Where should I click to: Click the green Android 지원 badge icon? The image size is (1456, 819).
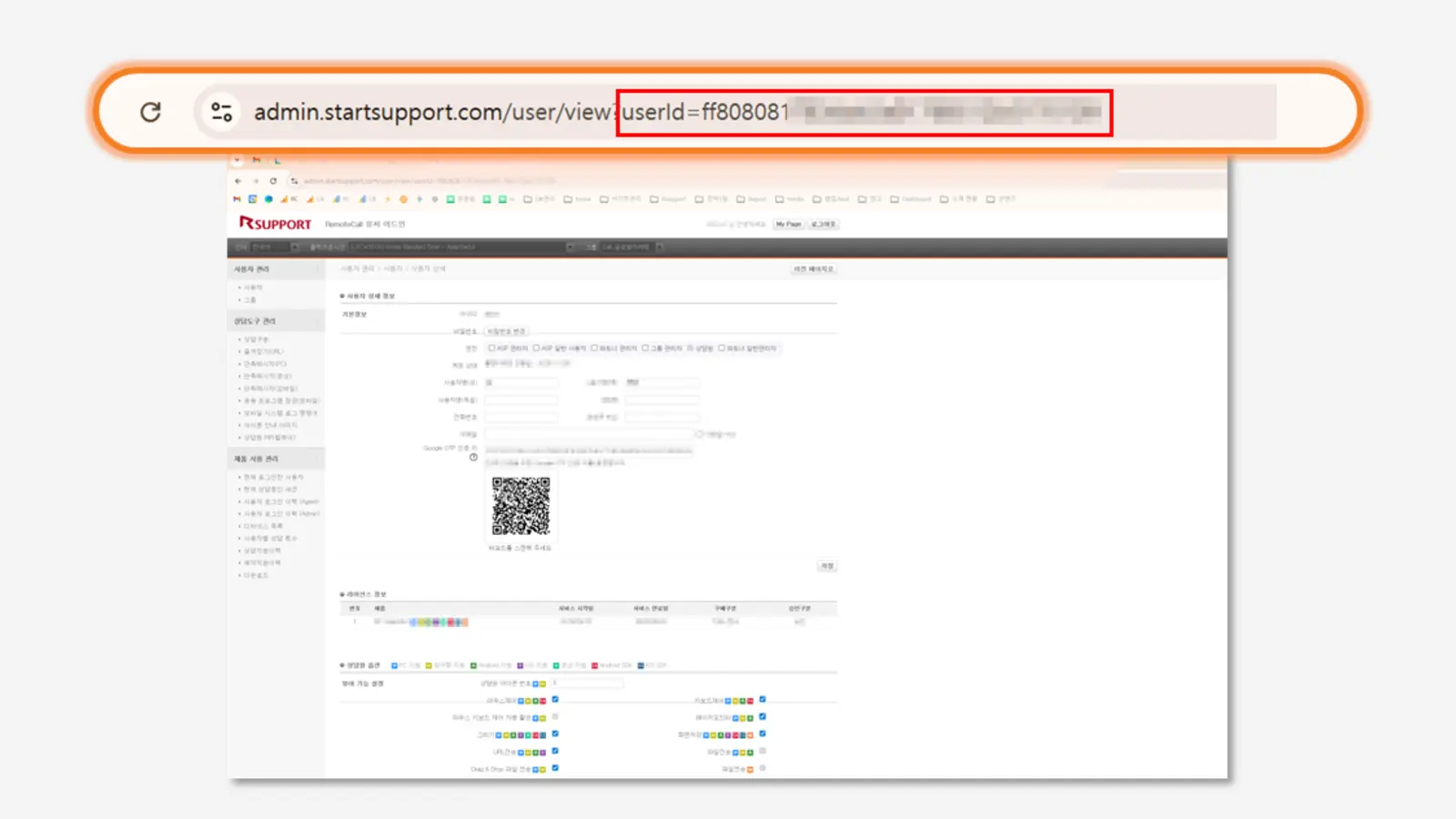click(x=472, y=665)
